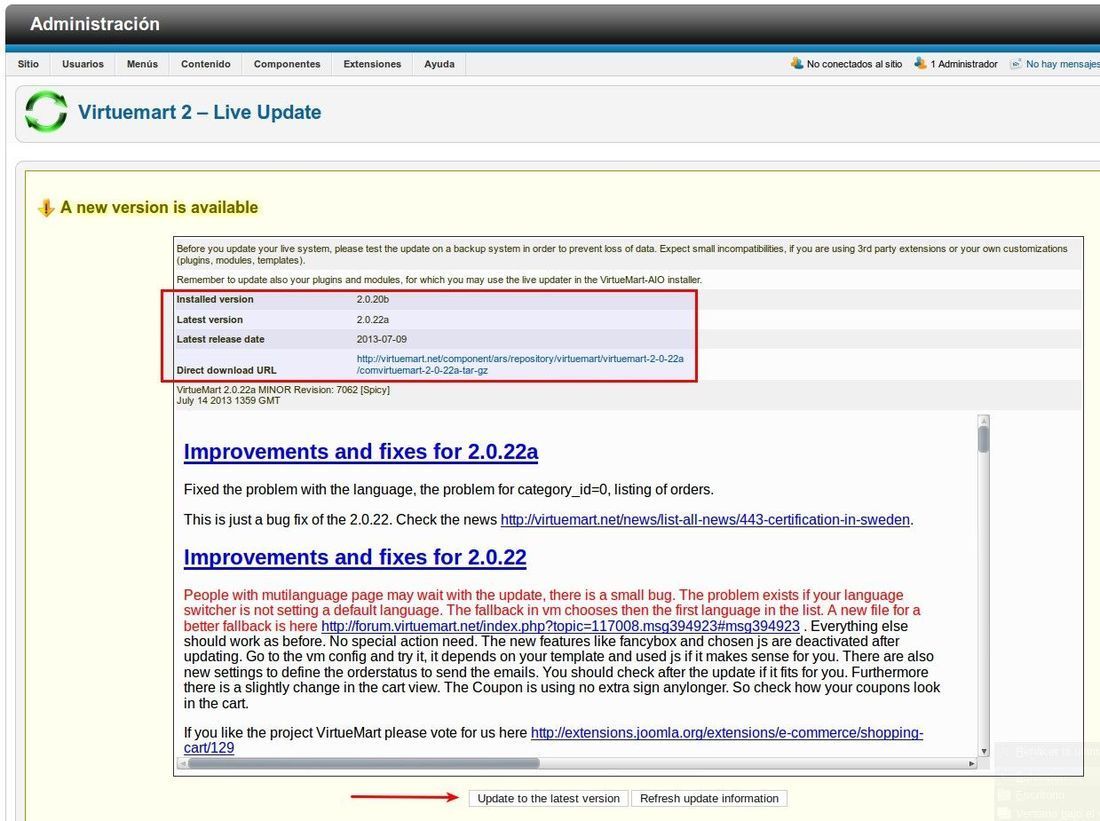The height and width of the screenshot is (821, 1100).
Task: Open the Sitio menu
Action: [x=28, y=64]
